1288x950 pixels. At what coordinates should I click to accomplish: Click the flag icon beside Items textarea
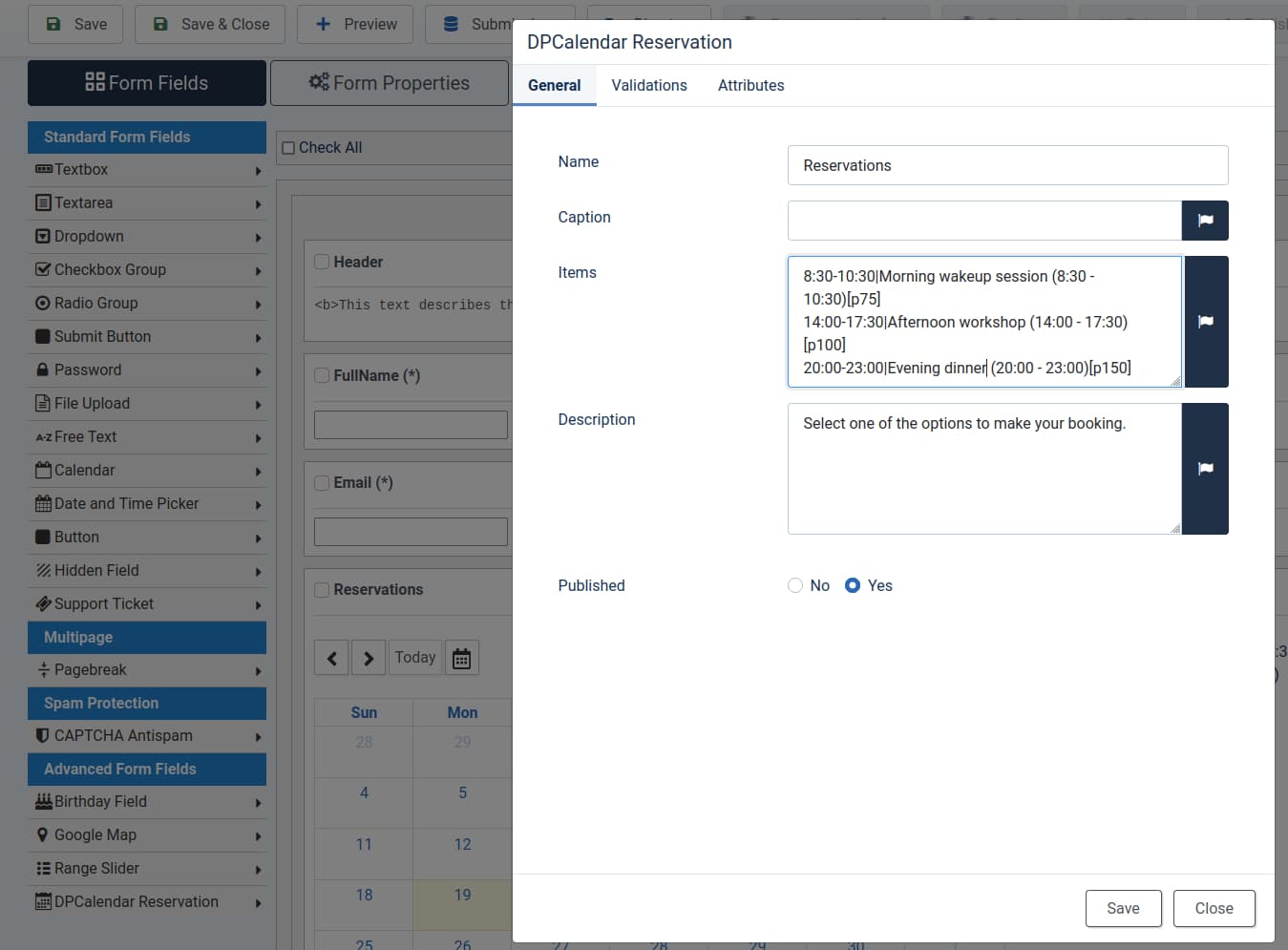(x=1205, y=322)
